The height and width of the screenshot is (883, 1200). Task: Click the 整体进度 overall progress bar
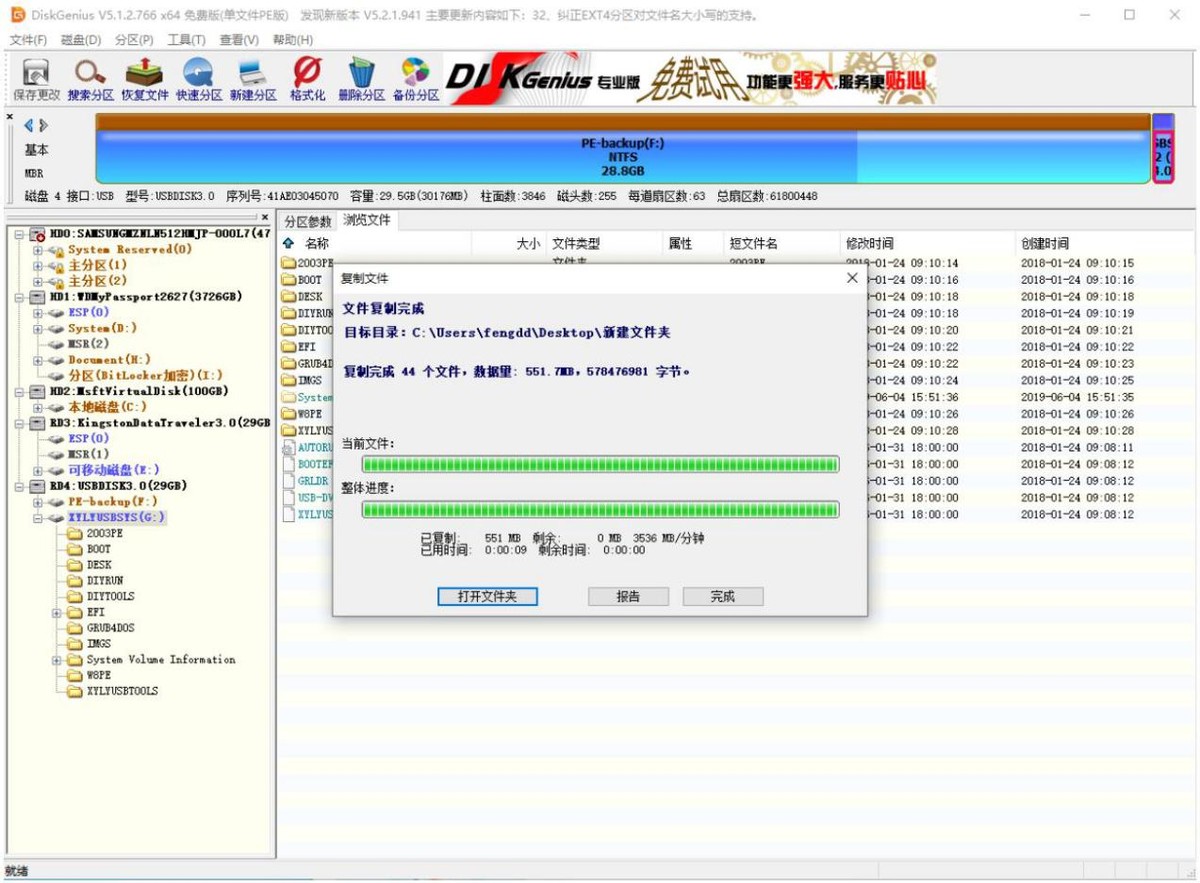(600, 510)
